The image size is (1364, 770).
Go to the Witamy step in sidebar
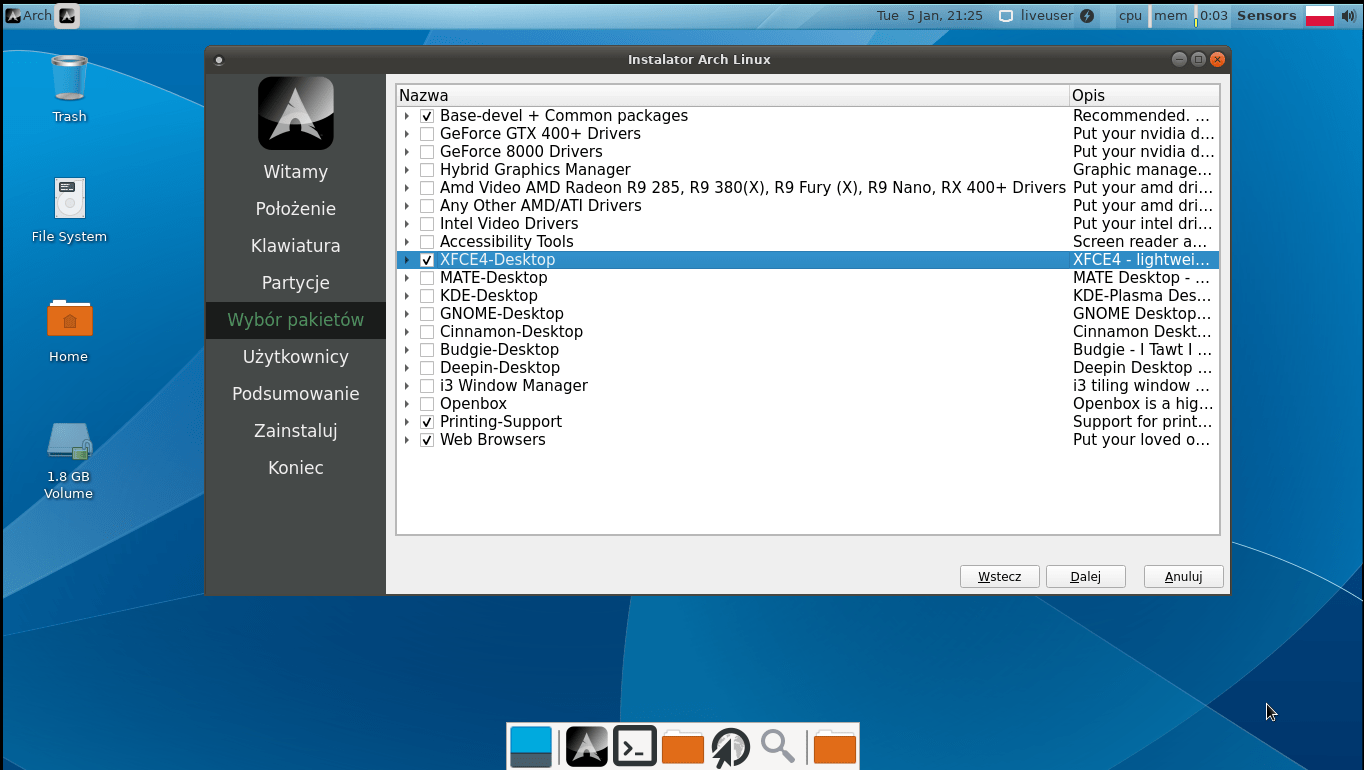point(296,172)
